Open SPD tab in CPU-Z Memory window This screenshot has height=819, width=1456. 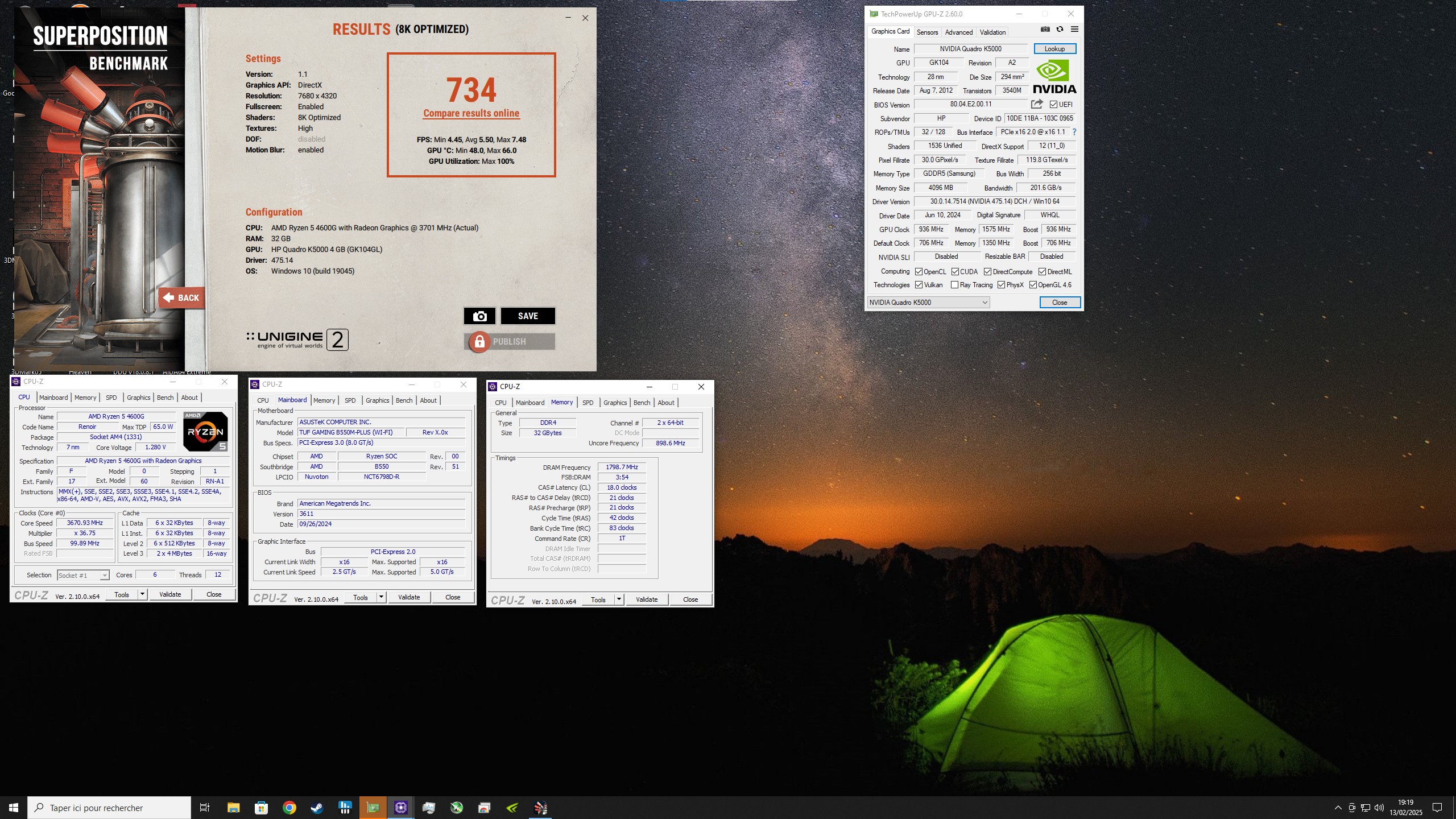588,403
